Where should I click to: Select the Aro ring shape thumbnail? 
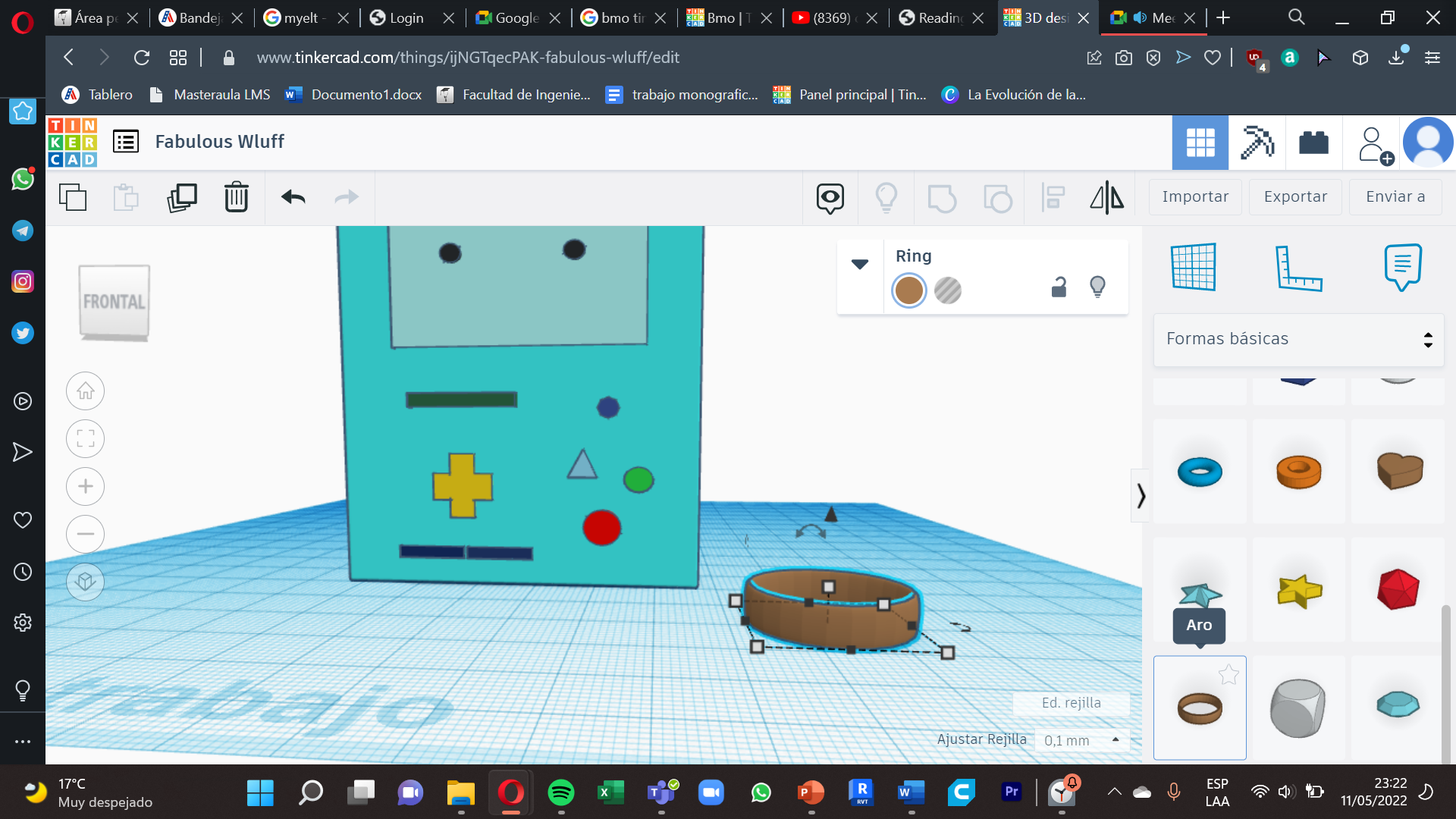pyautogui.click(x=1200, y=708)
